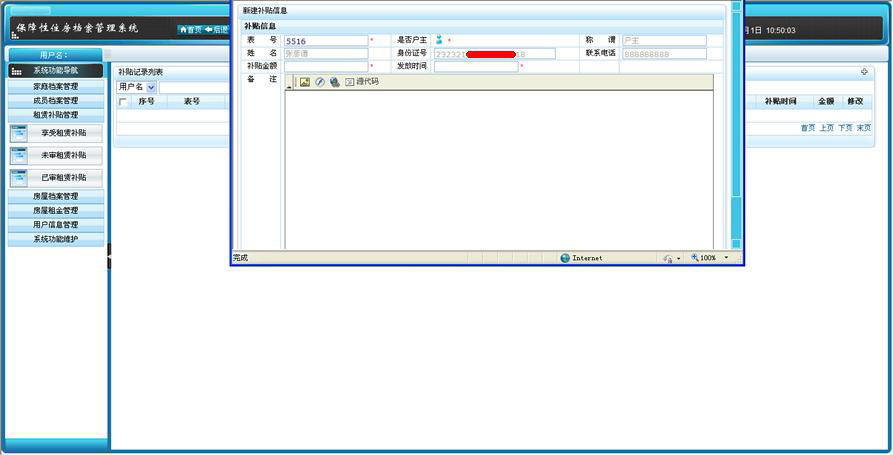Tick the select-all checkbox in table header
Screen dimensions: 893x455
[x=123, y=102]
